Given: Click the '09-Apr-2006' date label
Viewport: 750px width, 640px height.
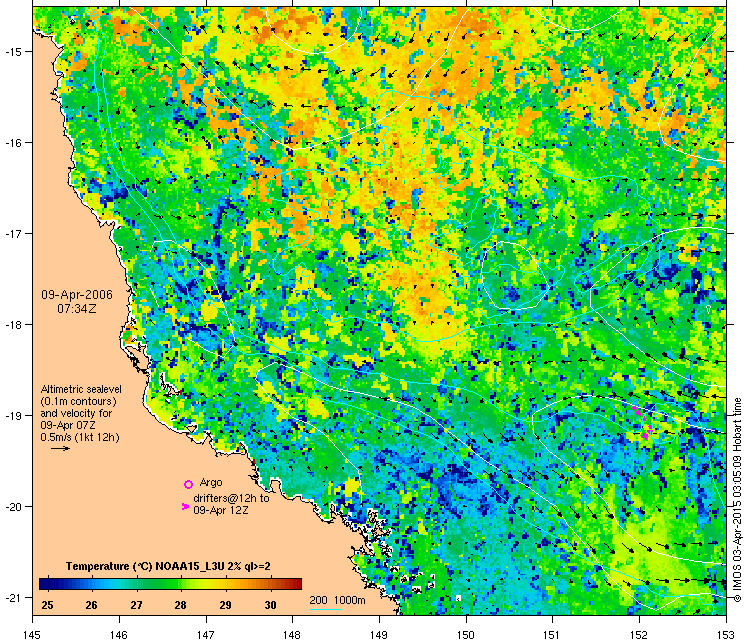Looking at the screenshot, I should (x=77, y=295).
